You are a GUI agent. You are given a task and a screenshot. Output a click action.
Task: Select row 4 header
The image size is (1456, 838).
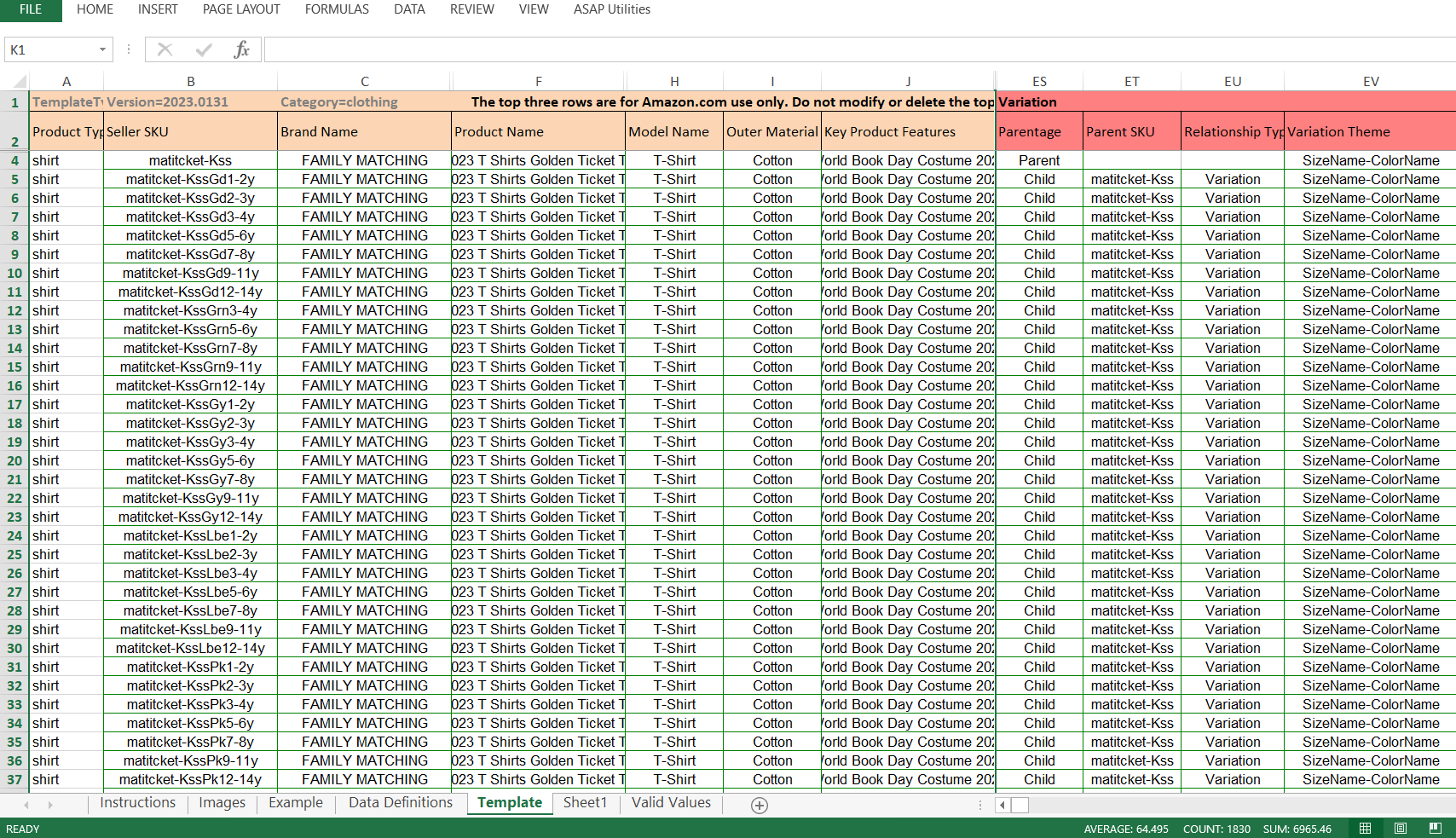[x=14, y=160]
